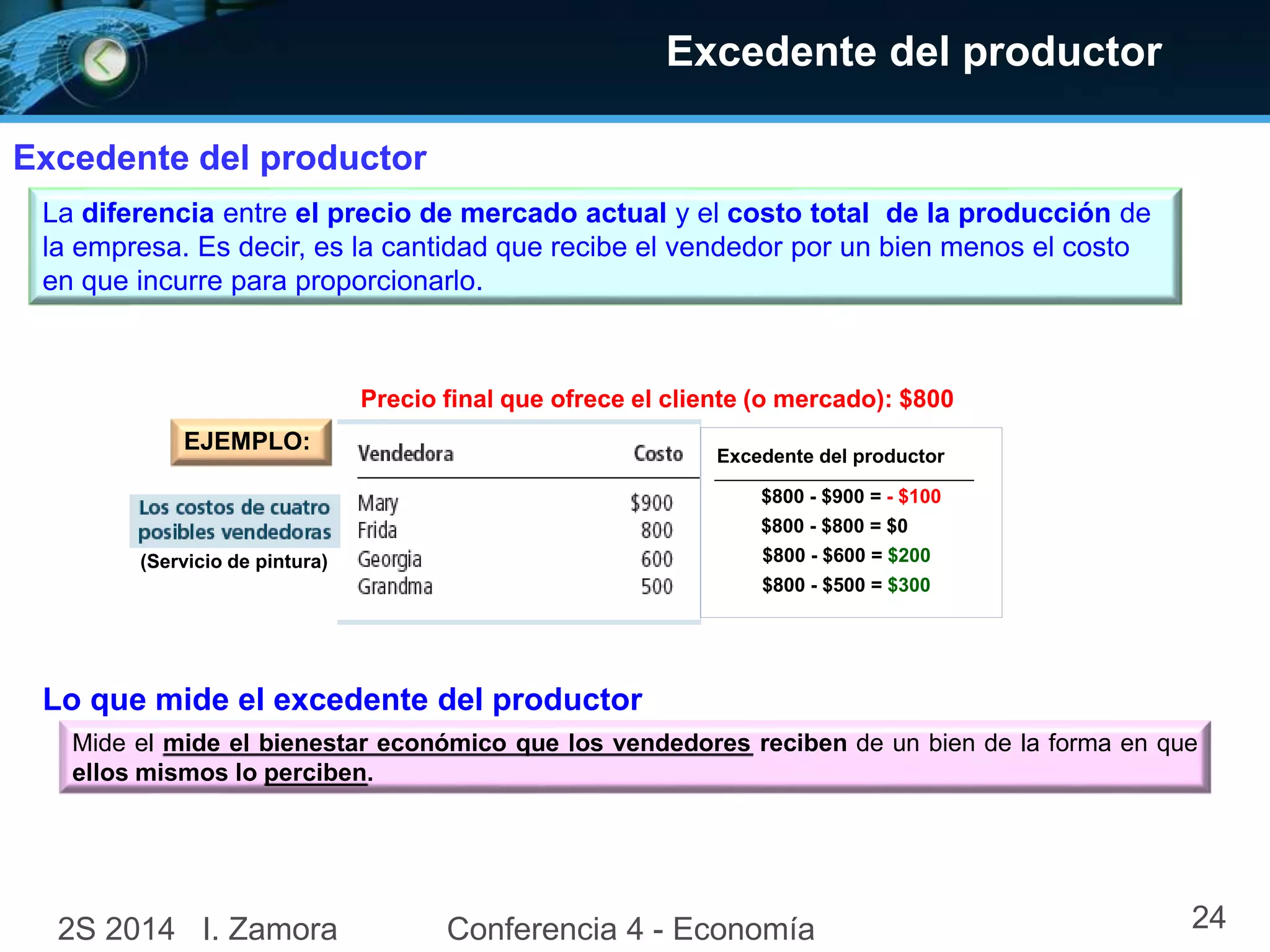Click the 'Frida' row name
Screen dimensions: 1270x952
(x=378, y=531)
